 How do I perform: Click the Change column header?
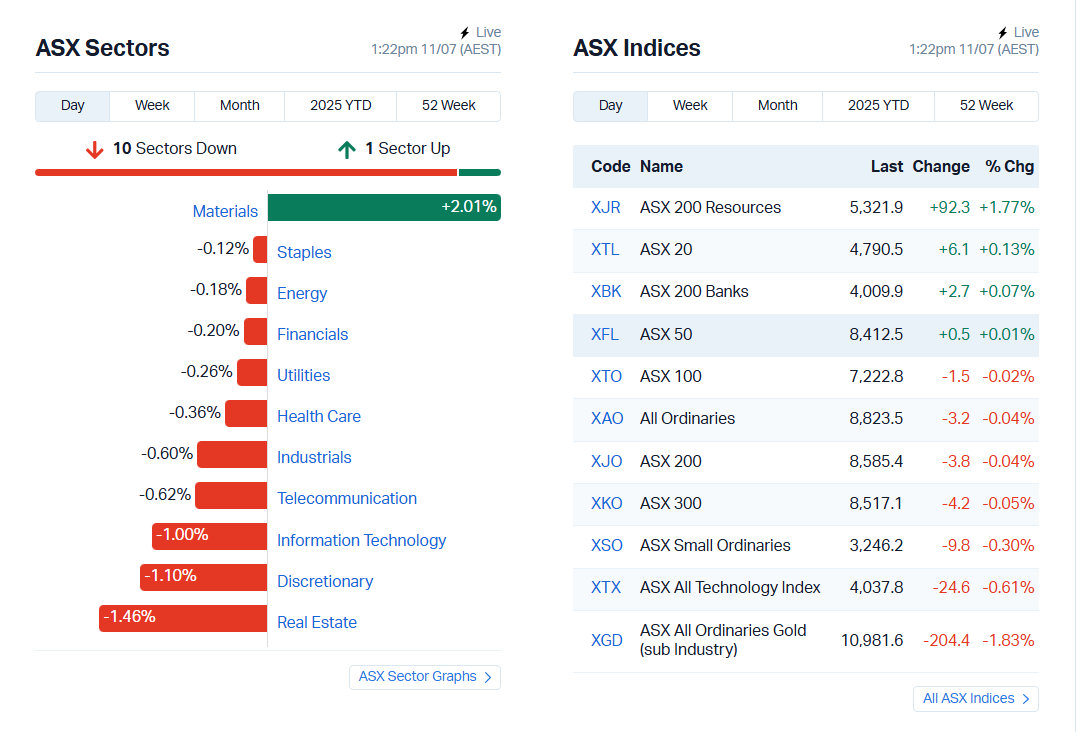pyautogui.click(x=941, y=167)
